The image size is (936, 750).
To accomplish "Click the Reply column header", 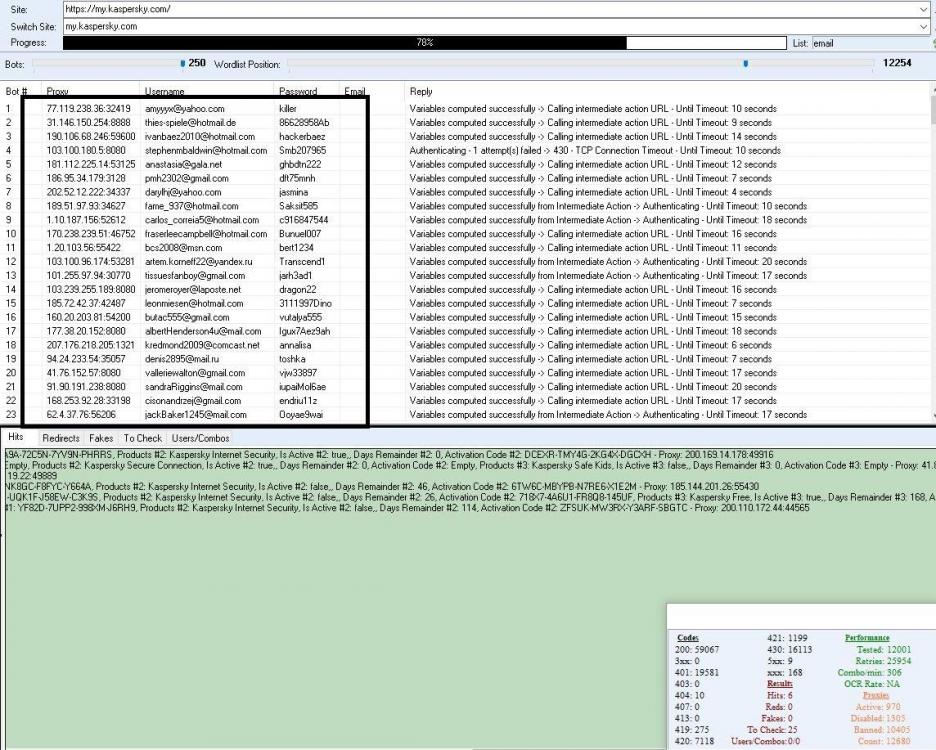I will [x=420, y=91].
